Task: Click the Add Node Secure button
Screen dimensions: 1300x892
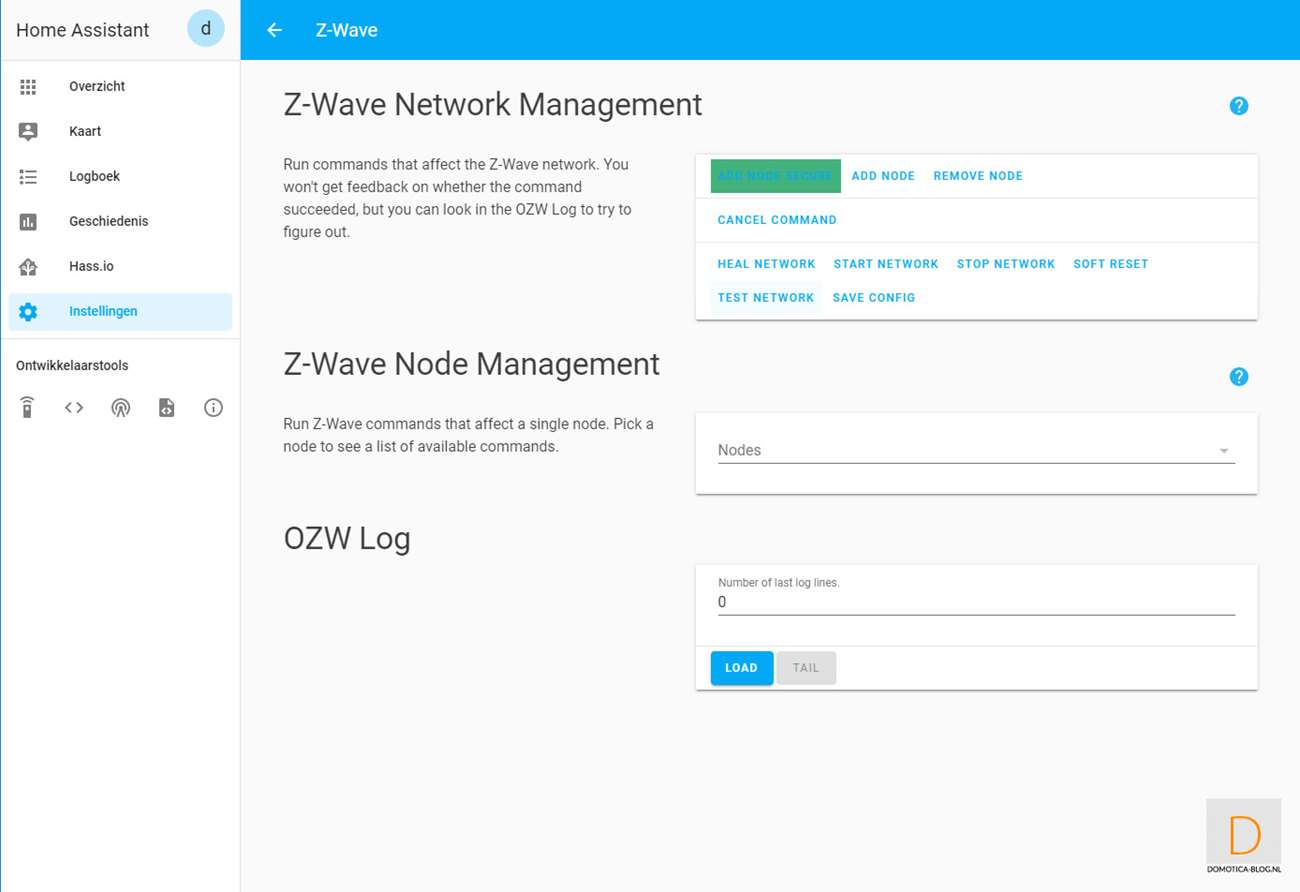Action: click(775, 176)
